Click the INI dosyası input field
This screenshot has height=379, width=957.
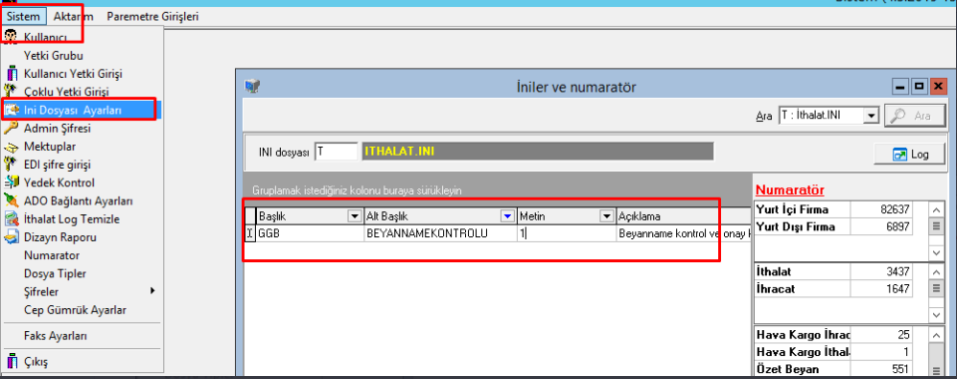pyautogui.click(x=336, y=151)
